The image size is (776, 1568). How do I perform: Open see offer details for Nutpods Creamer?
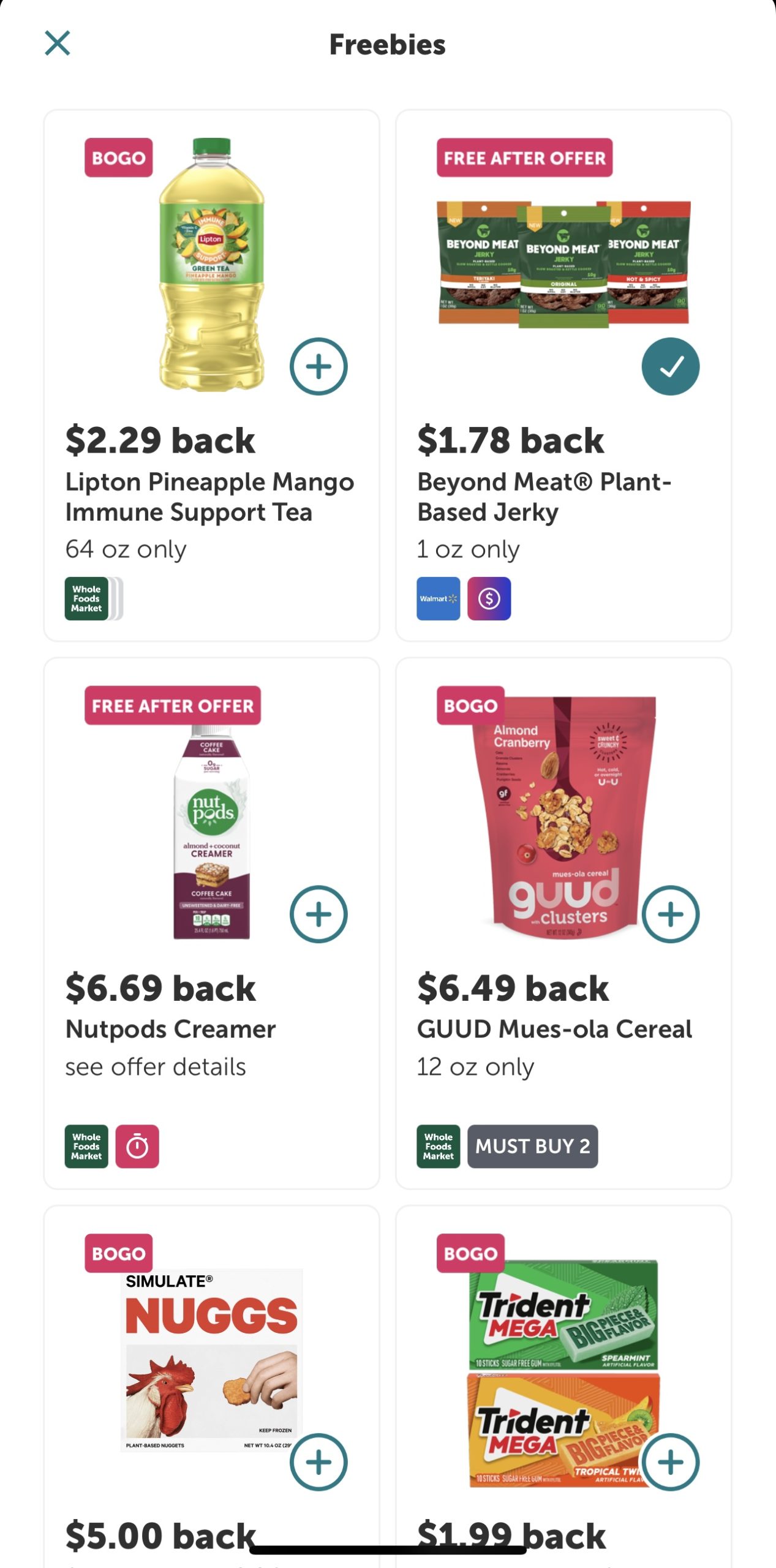[x=155, y=1067]
